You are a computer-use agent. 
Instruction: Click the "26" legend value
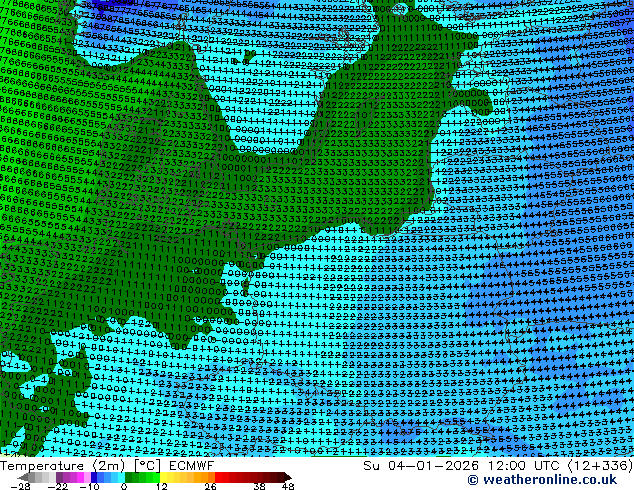coord(210,486)
